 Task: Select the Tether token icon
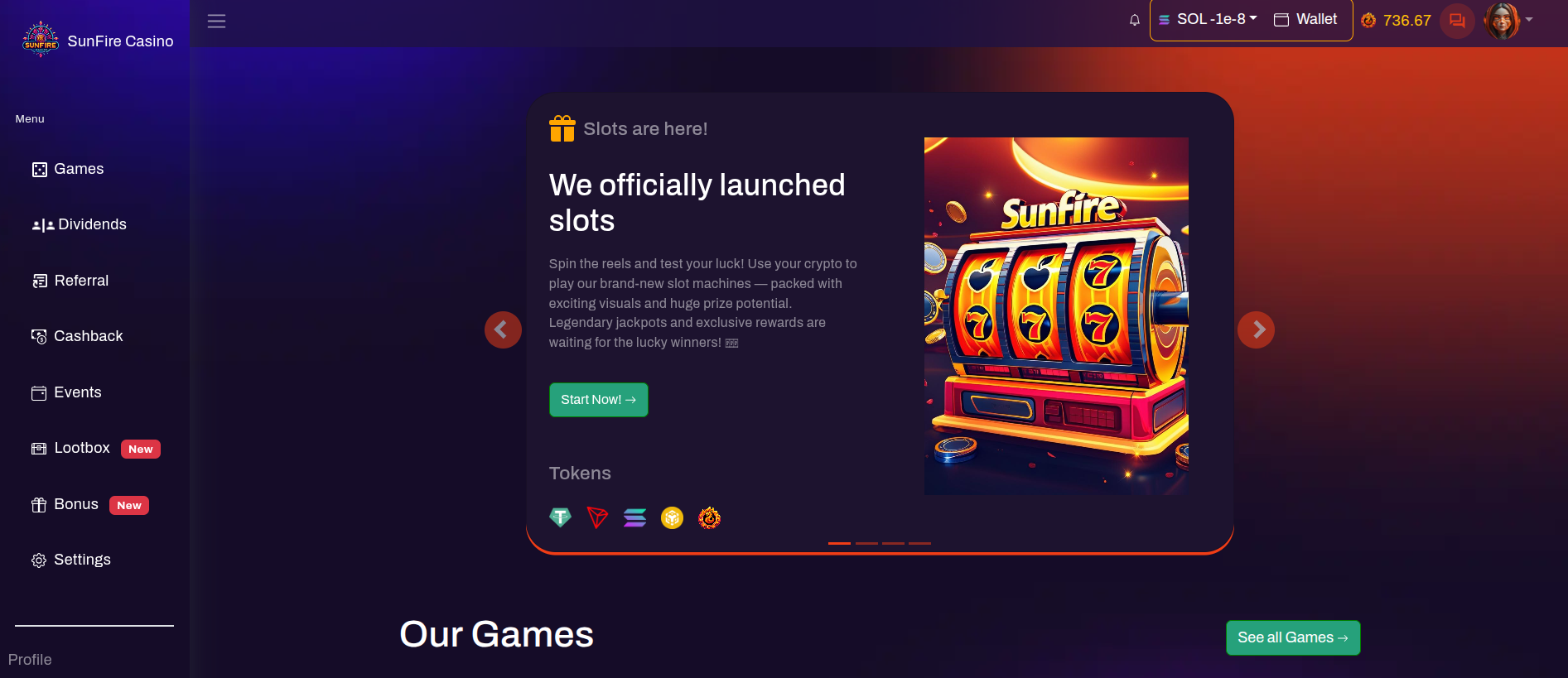pyautogui.click(x=561, y=517)
